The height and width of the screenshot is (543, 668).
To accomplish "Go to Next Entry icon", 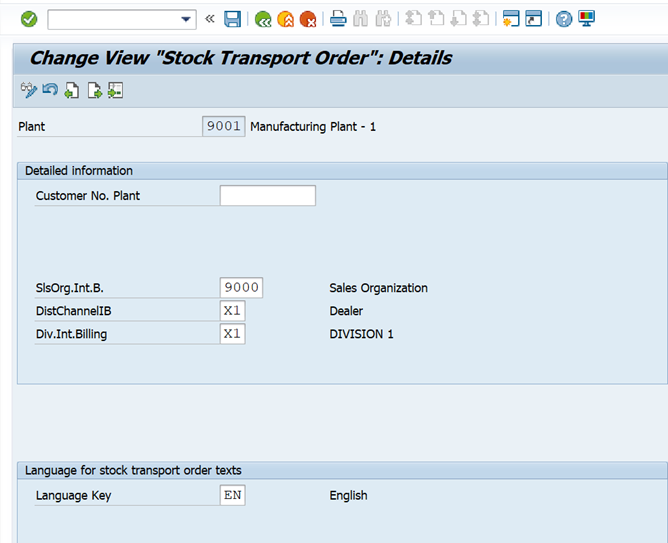I will point(94,90).
